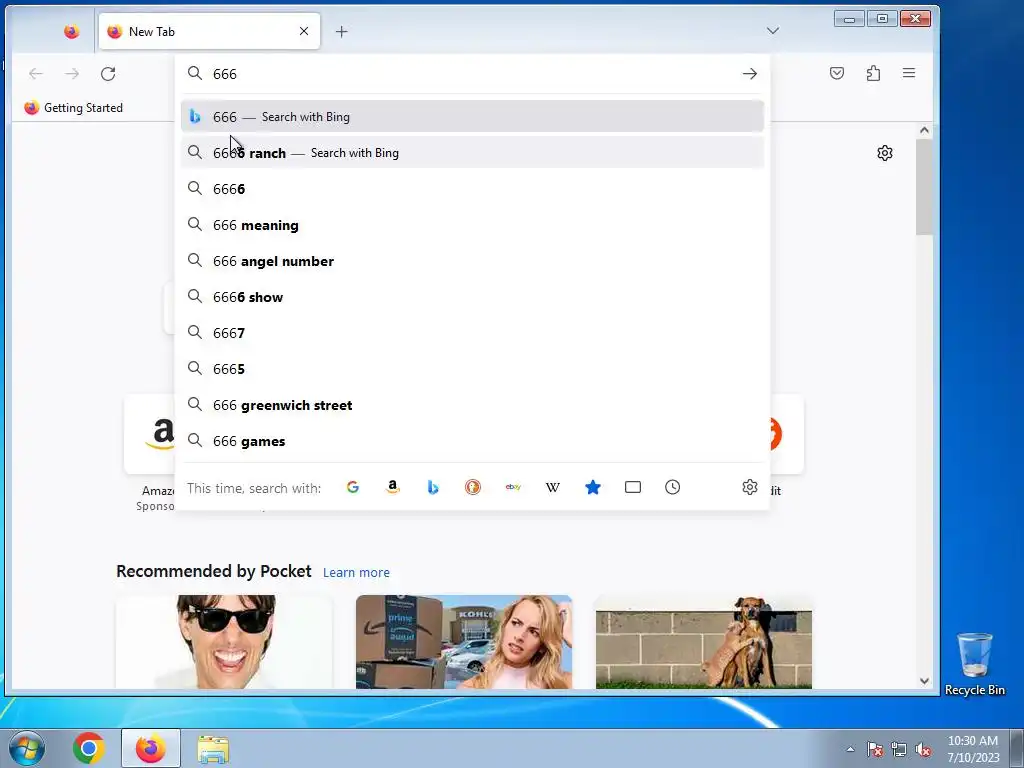
Task: Close the New Tab tab
Action: (x=304, y=31)
